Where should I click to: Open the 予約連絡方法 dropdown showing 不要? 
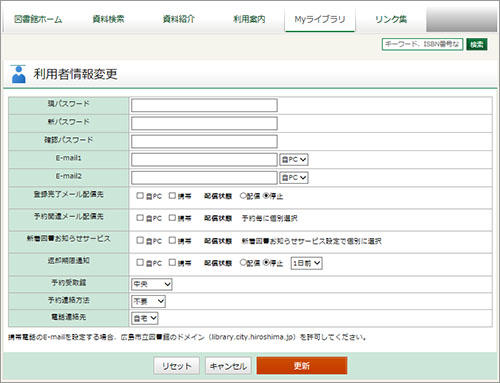click(x=148, y=301)
